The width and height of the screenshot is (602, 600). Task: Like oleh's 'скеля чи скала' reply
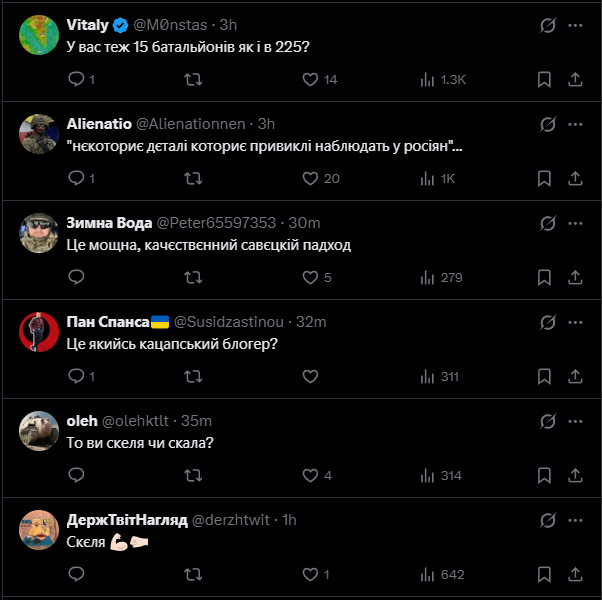pos(310,475)
